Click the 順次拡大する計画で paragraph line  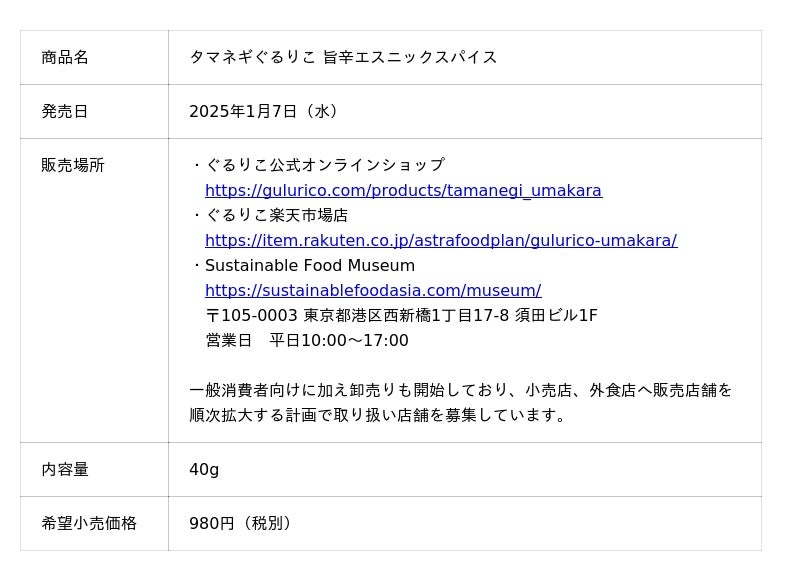(379, 415)
